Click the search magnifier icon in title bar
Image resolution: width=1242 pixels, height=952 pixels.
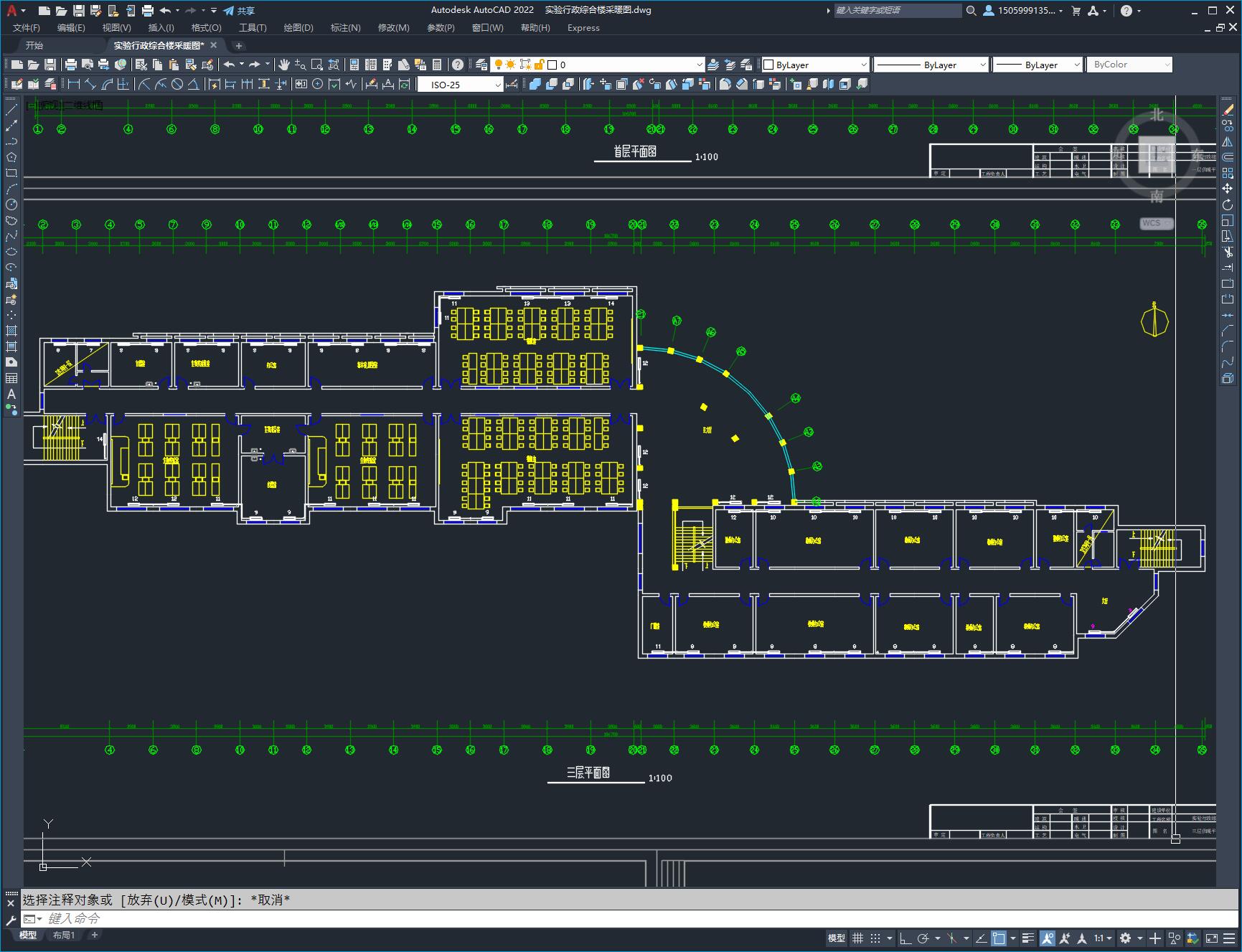[971, 10]
